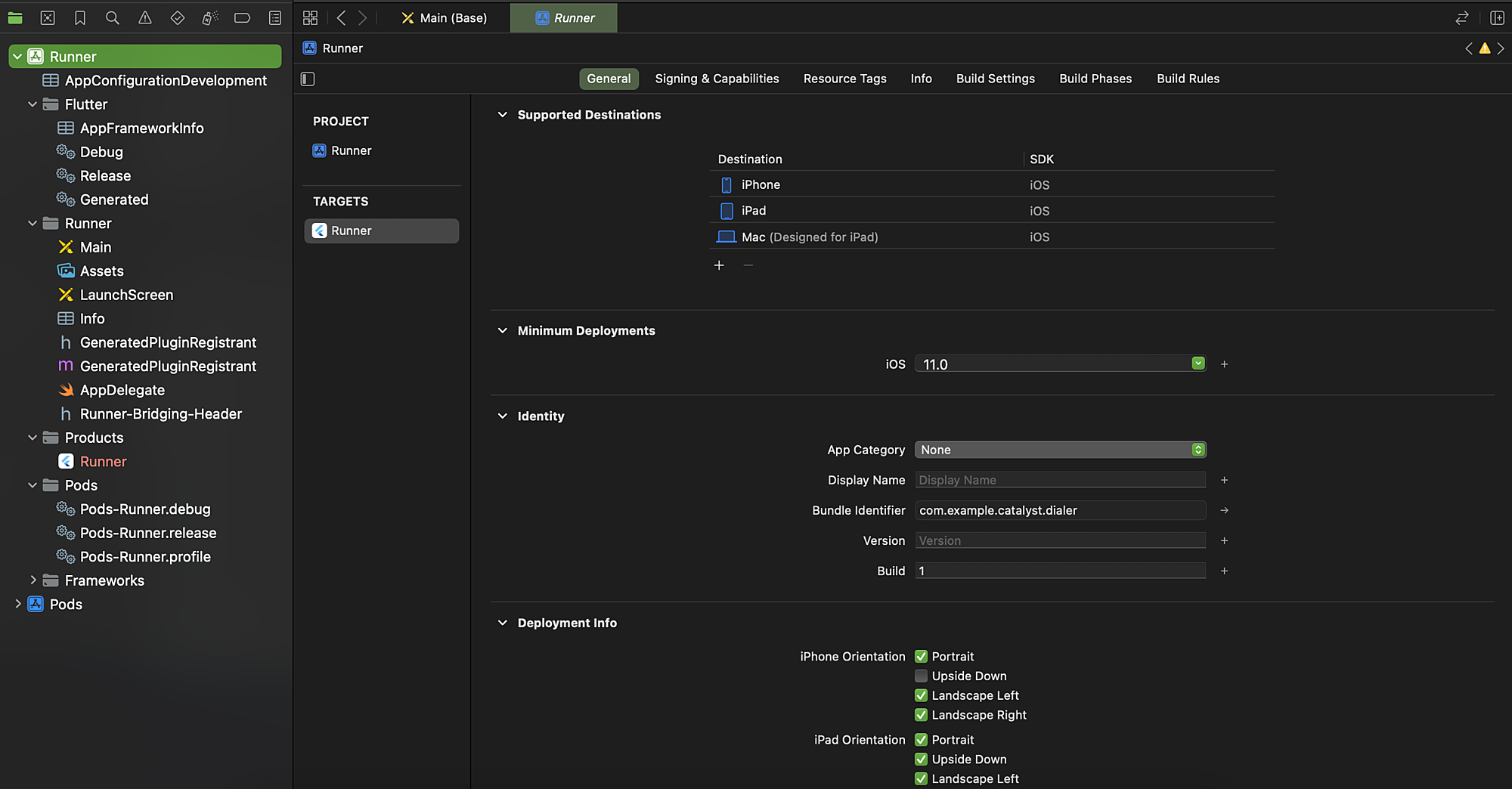Select Pods-Runner.debug config file
This screenshot has width=1512, height=789.
[x=144, y=509]
